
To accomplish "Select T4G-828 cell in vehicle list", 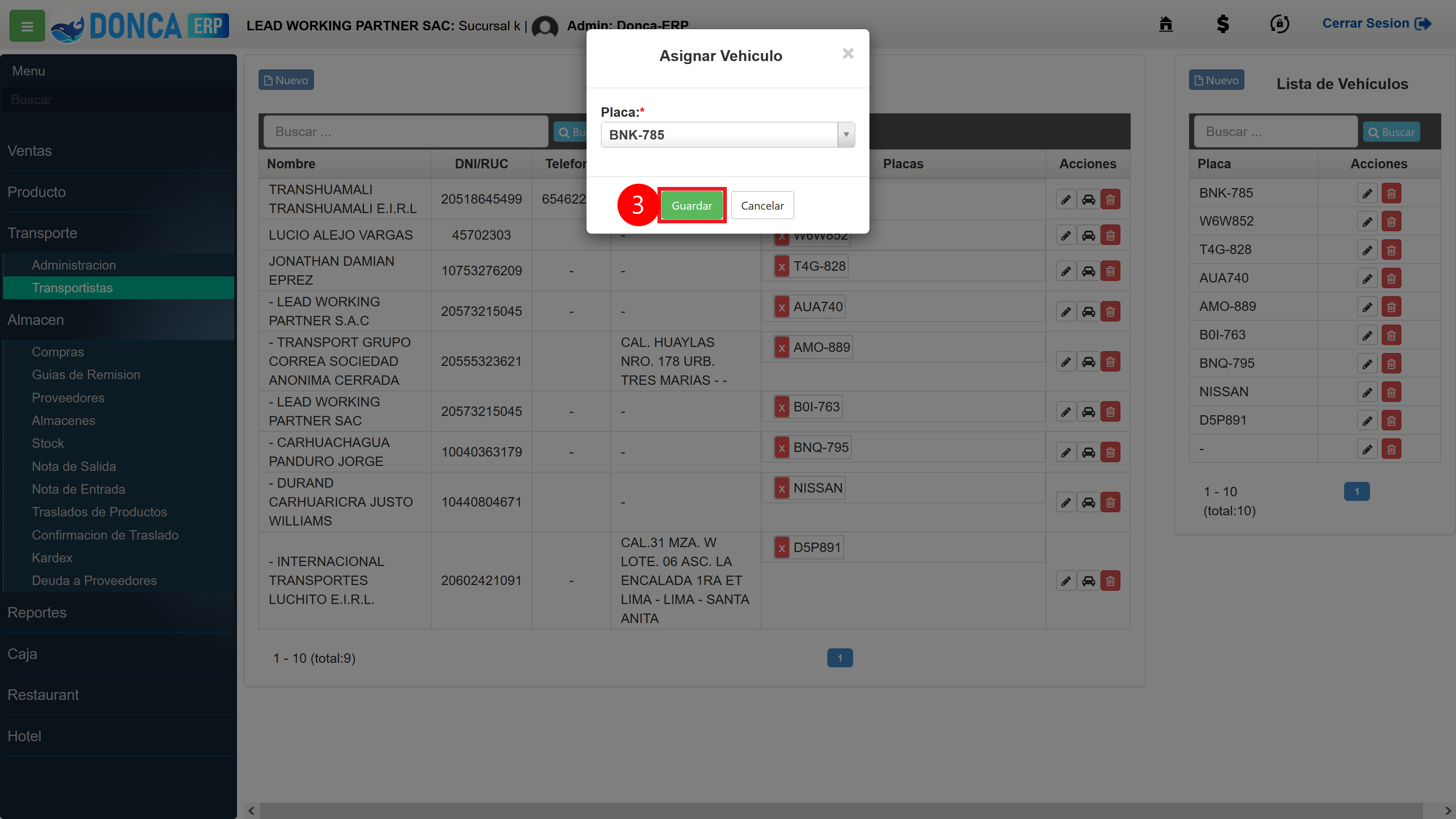I will pos(1254,249).
